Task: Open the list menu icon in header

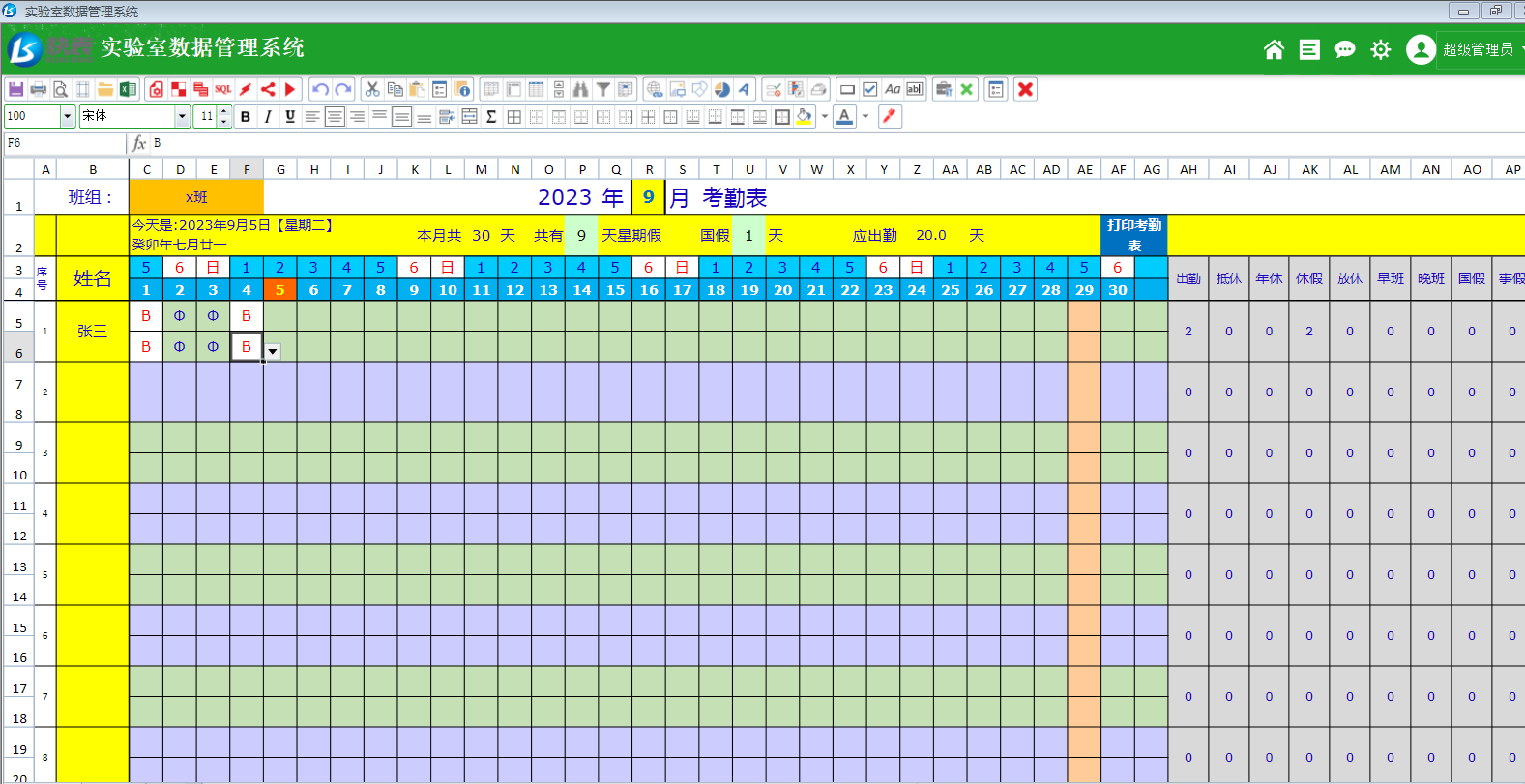Action: (1309, 49)
